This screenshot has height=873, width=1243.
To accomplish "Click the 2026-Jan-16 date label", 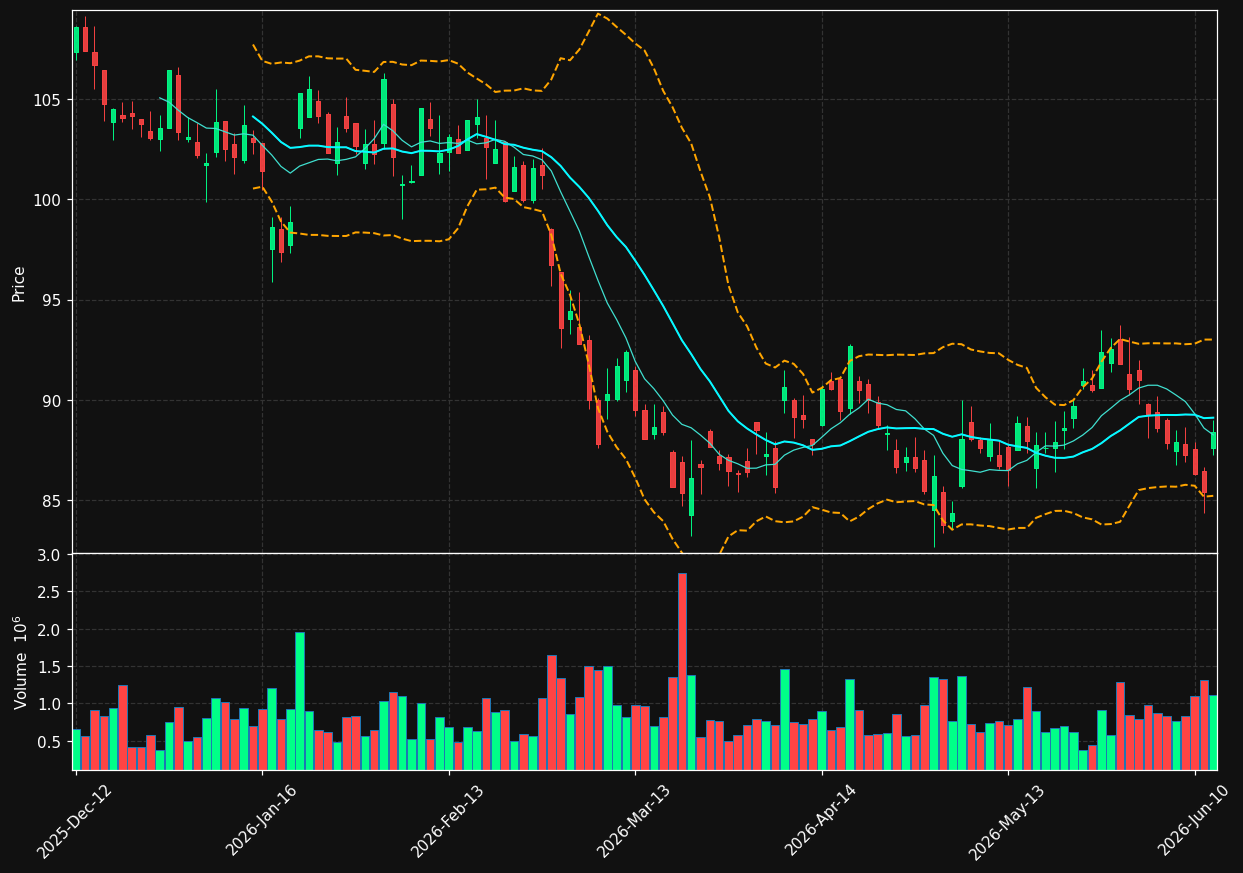I will (x=261, y=820).
